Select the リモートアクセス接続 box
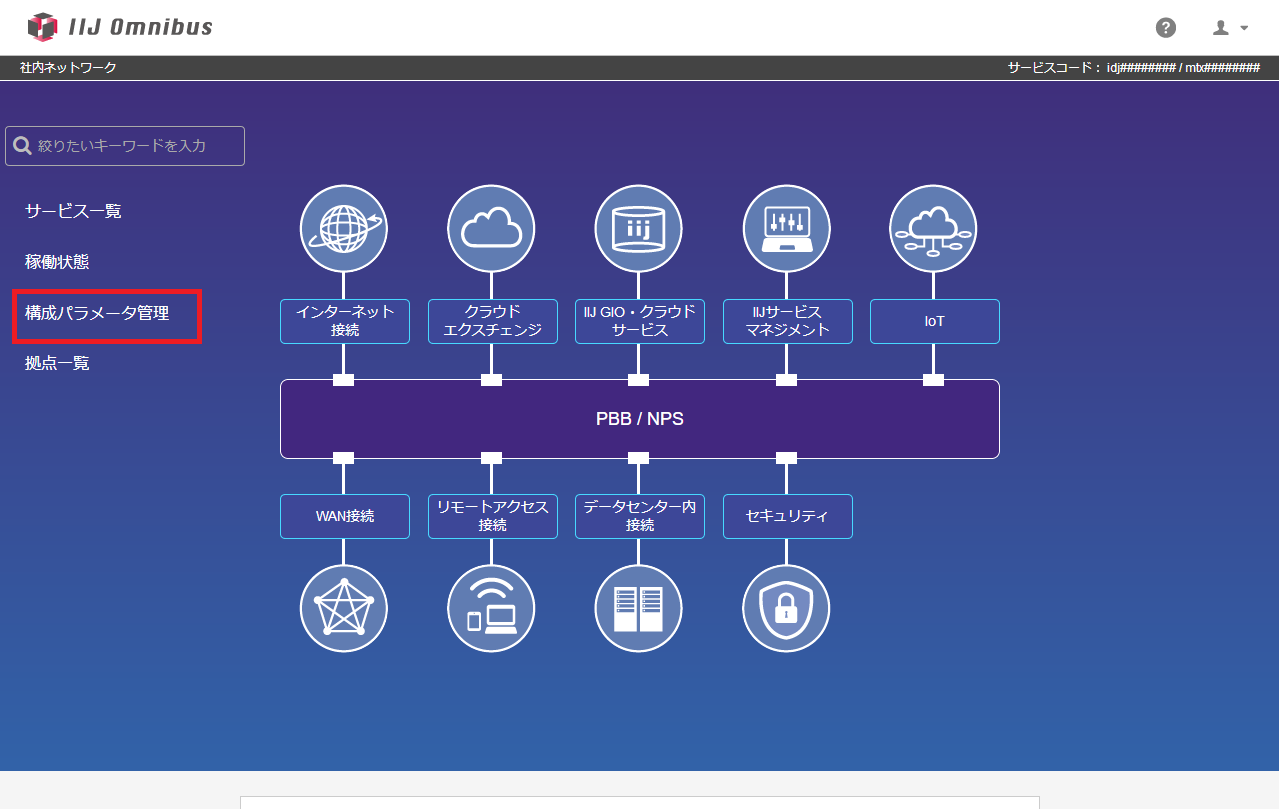 click(x=492, y=516)
